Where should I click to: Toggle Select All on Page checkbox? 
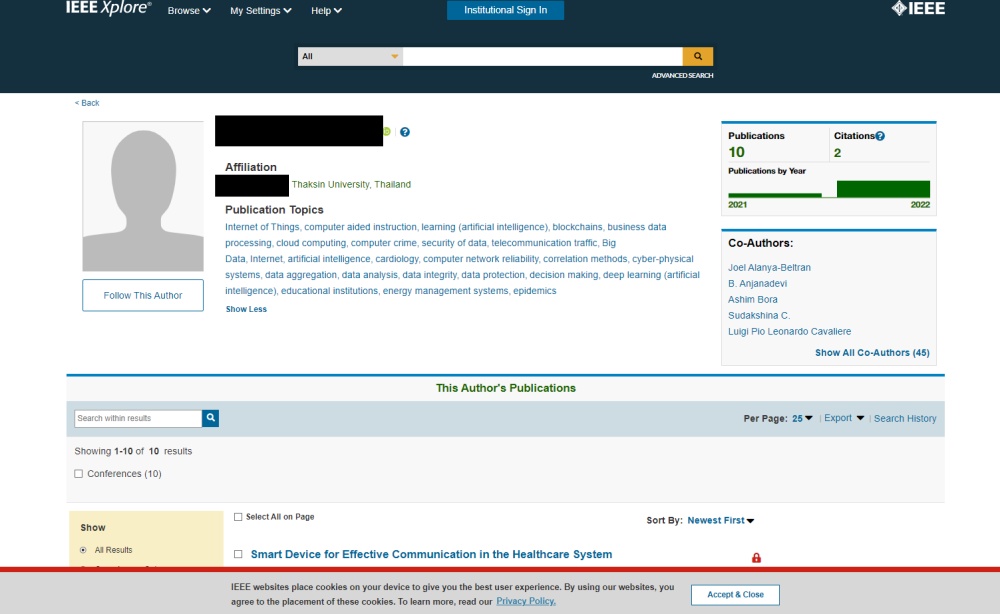tap(238, 517)
